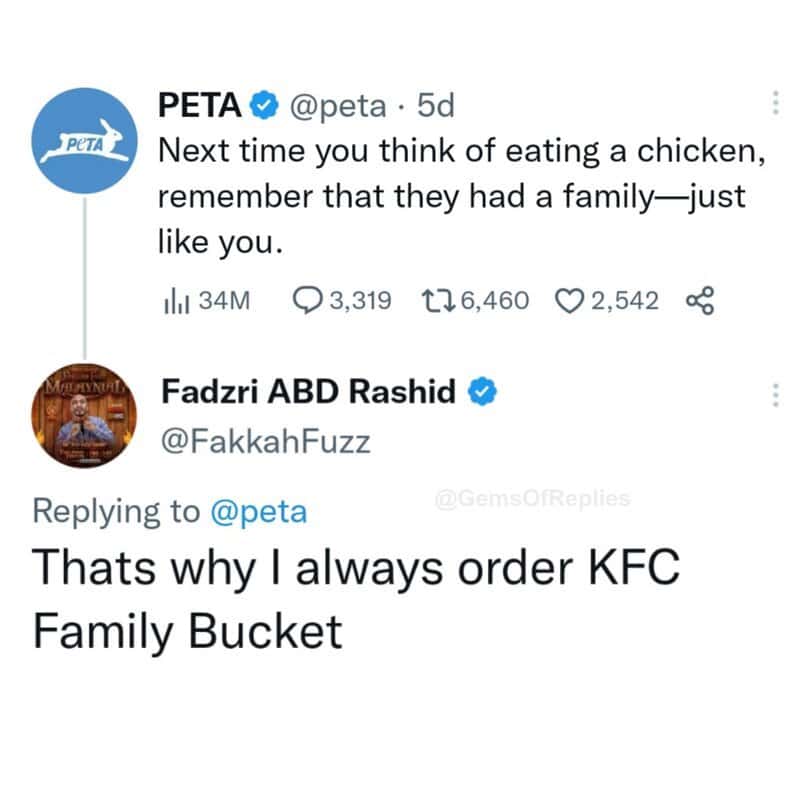
Task: Click PETA's blue verified badge
Action: (x=264, y=104)
